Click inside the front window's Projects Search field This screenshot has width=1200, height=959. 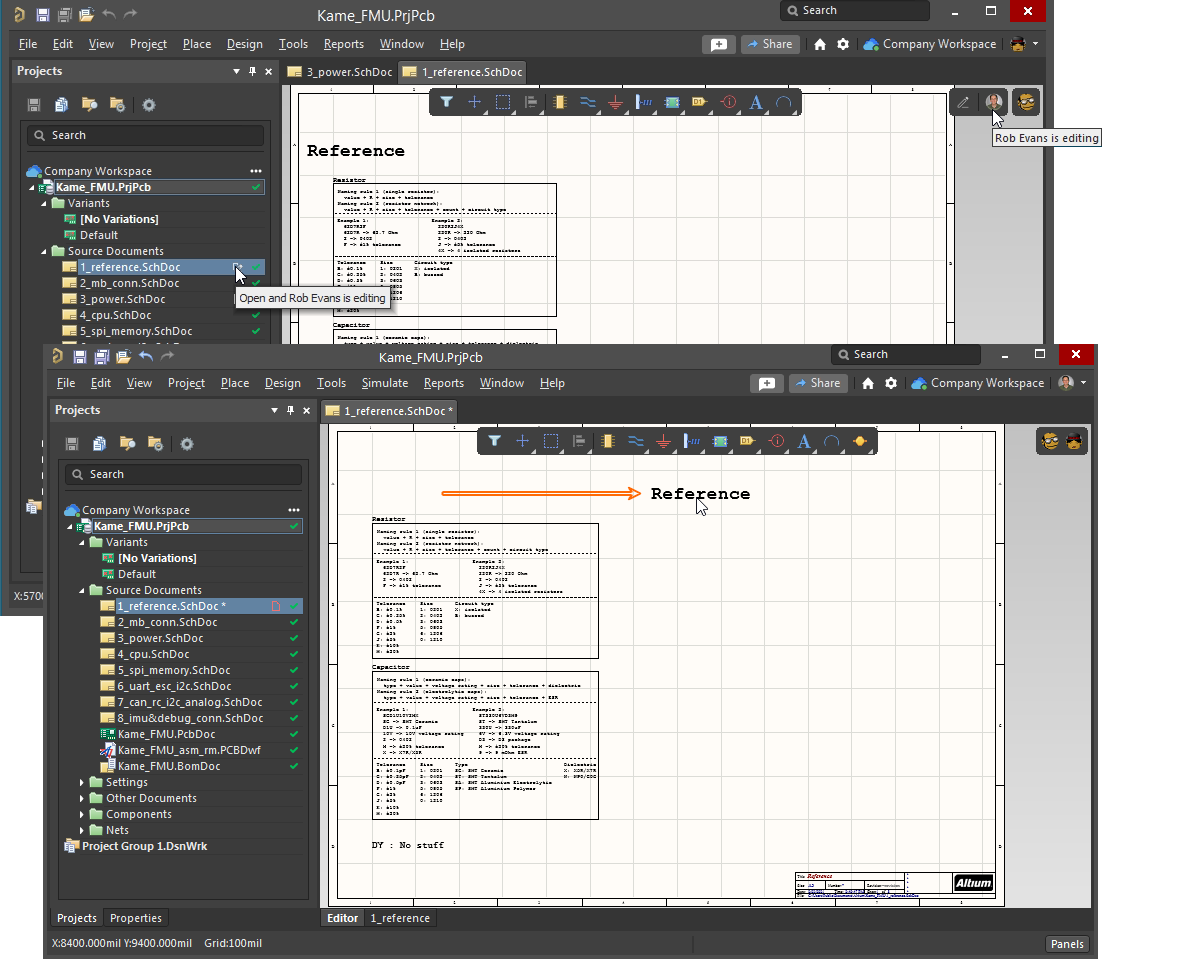click(x=183, y=474)
